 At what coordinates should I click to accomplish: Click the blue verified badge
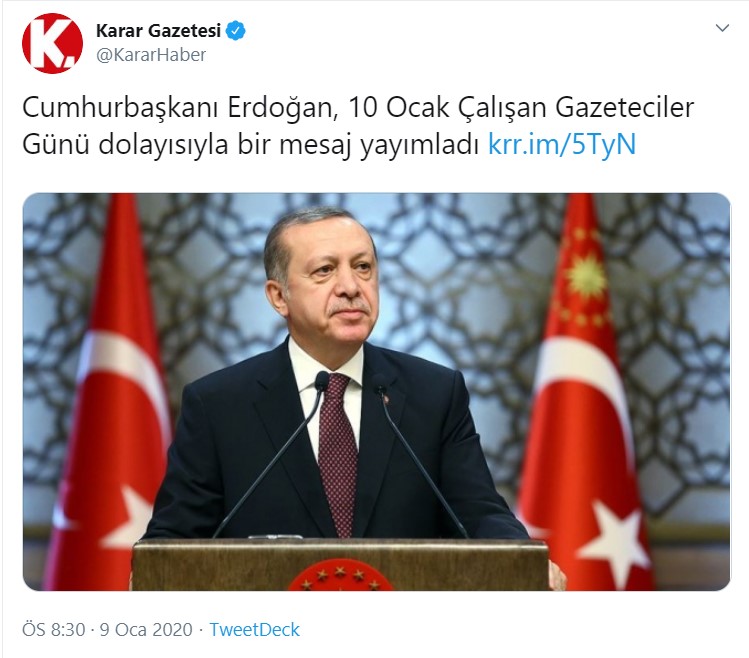(x=235, y=31)
